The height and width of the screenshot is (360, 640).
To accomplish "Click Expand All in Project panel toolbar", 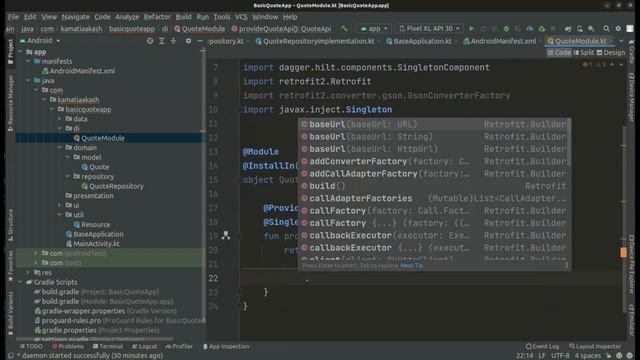I will pos(162,41).
